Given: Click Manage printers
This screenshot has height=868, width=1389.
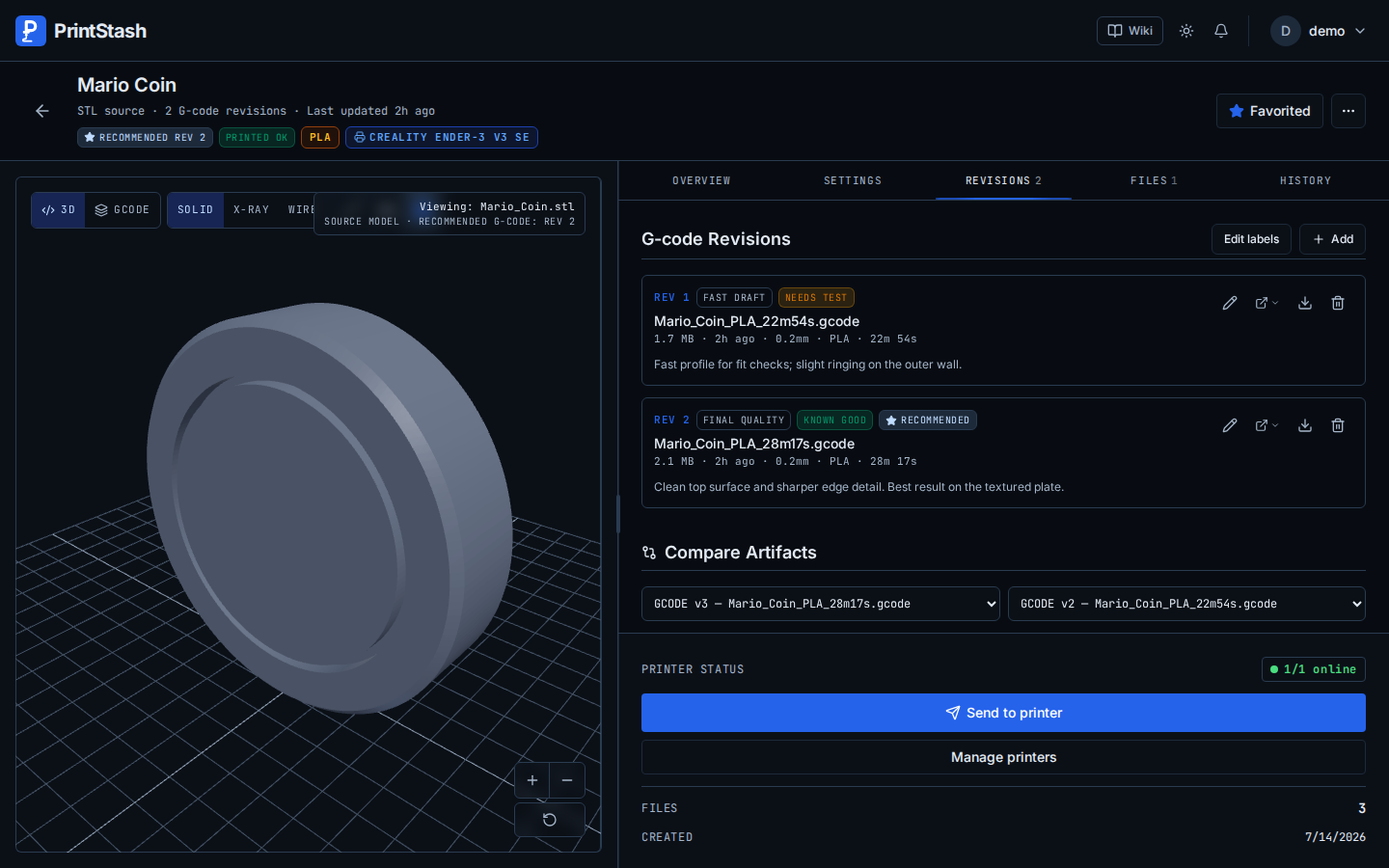Looking at the screenshot, I should click(1003, 757).
